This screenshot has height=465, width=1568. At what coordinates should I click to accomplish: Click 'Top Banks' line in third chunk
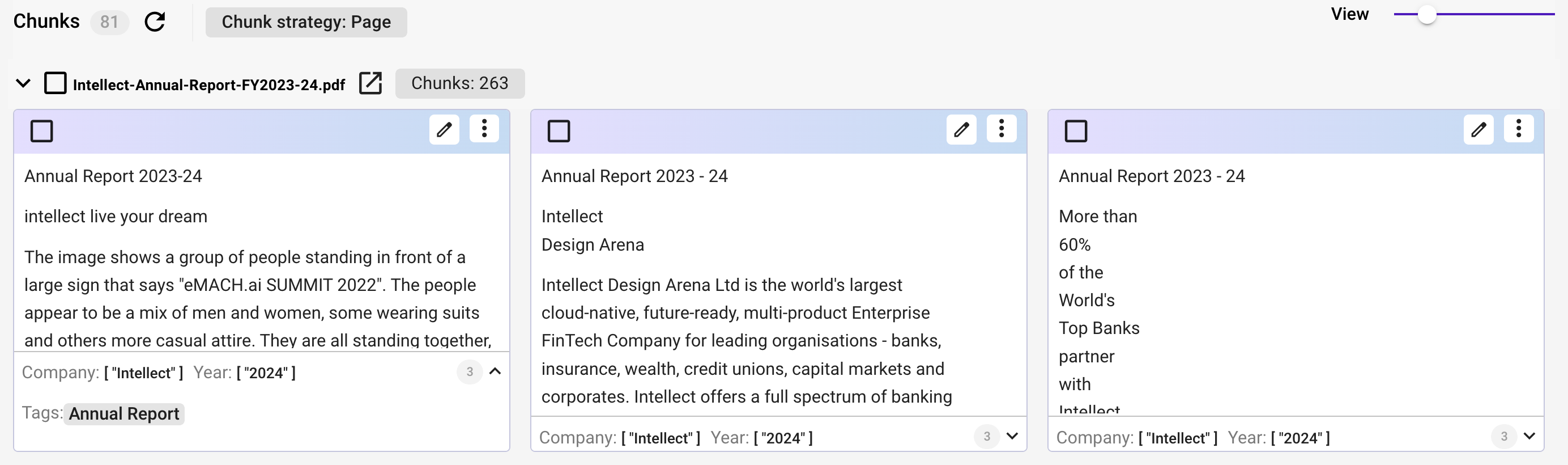point(1099,328)
